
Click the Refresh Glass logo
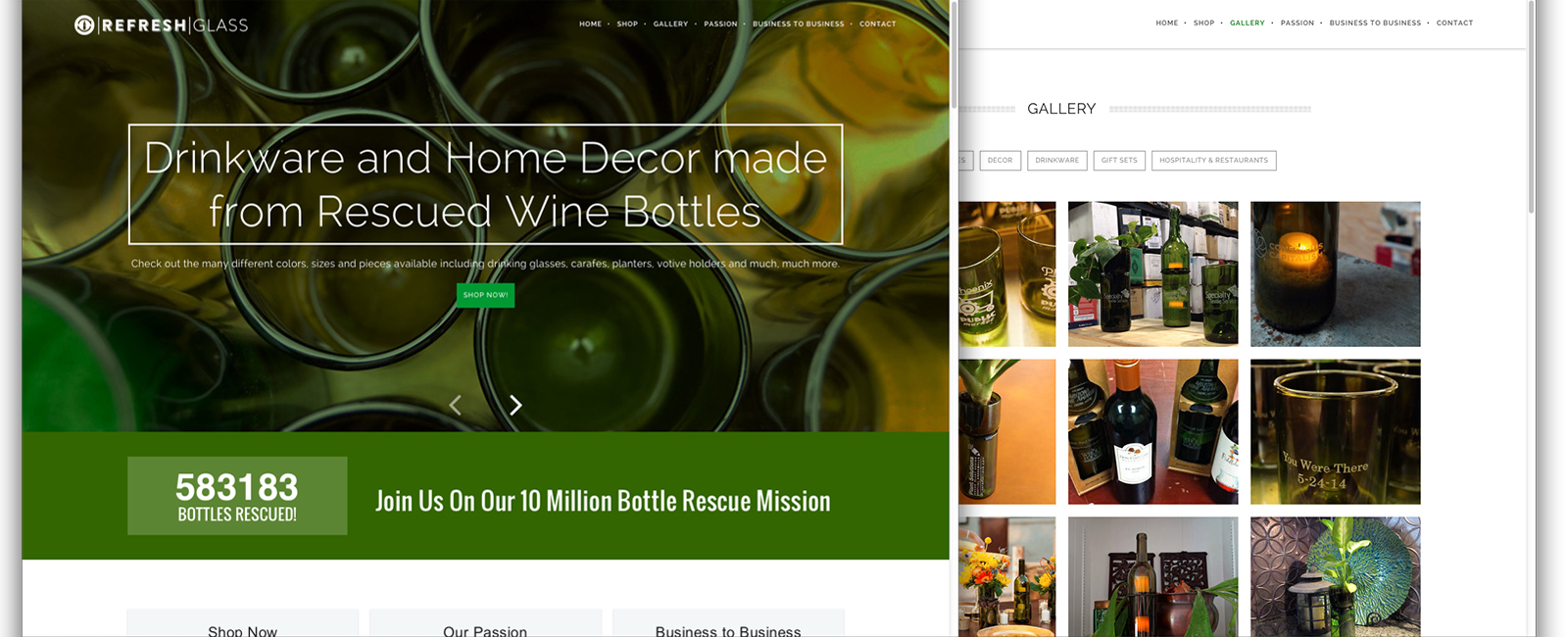point(162,24)
